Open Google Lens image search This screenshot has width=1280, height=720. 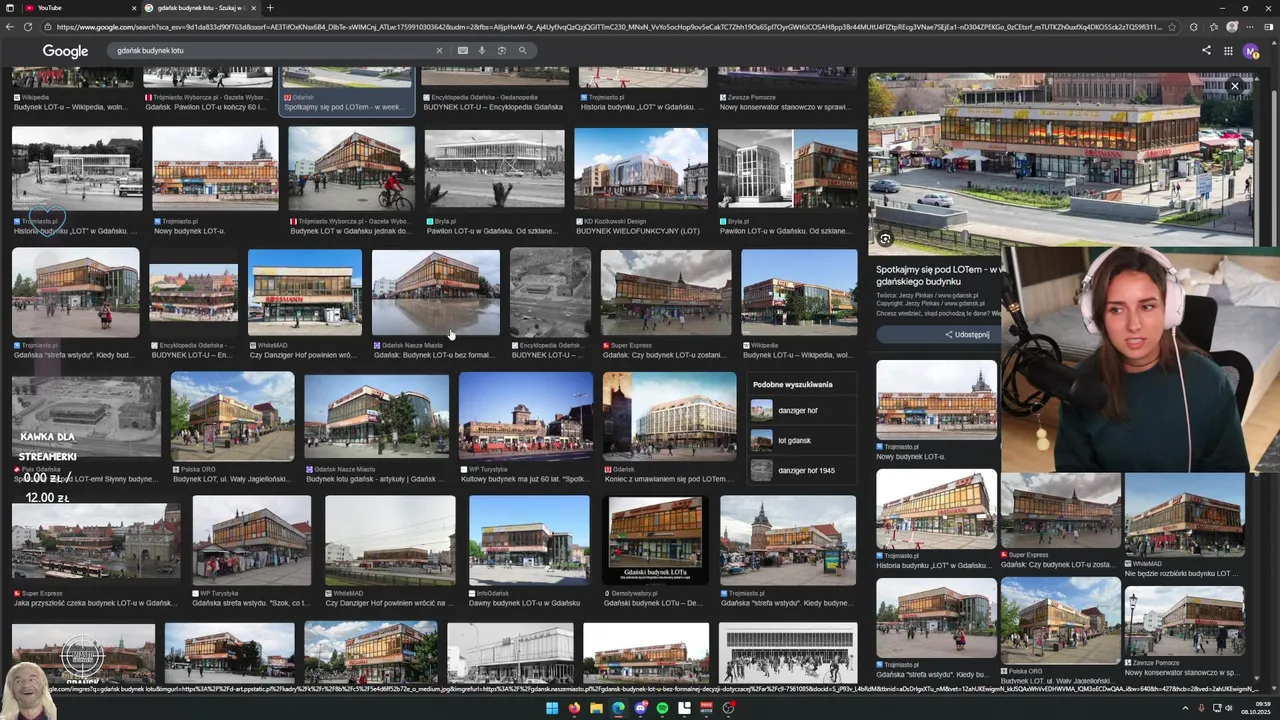(x=501, y=50)
